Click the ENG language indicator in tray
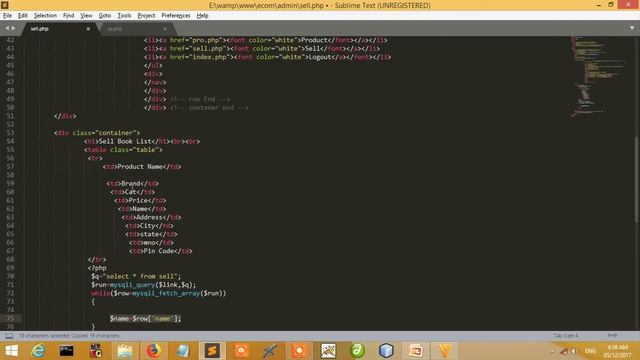Screen dimensions: 640x360 (x=590, y=351)
